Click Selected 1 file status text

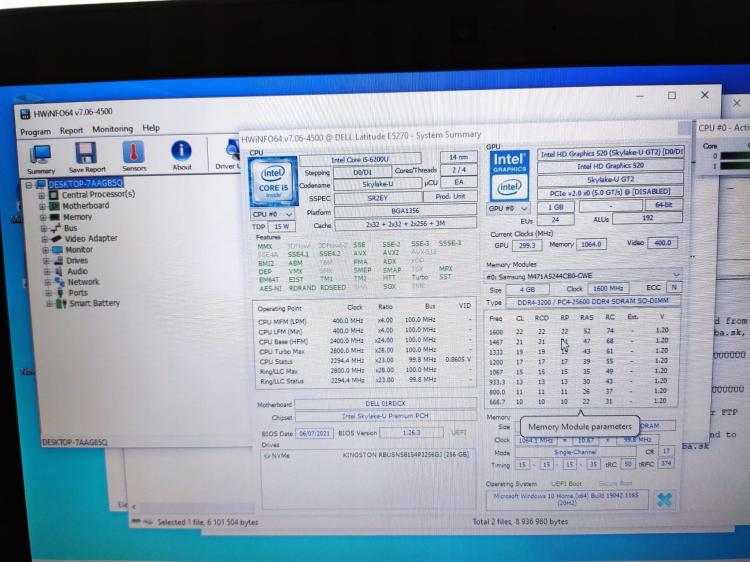point(207,522)
